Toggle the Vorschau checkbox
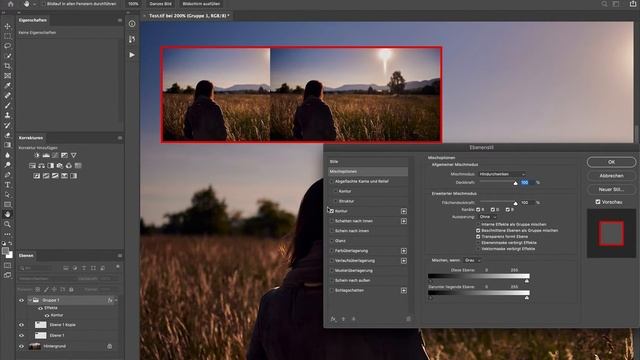This screenshot has height=360, width=640. pyautogui.click(x=598, y=202)
